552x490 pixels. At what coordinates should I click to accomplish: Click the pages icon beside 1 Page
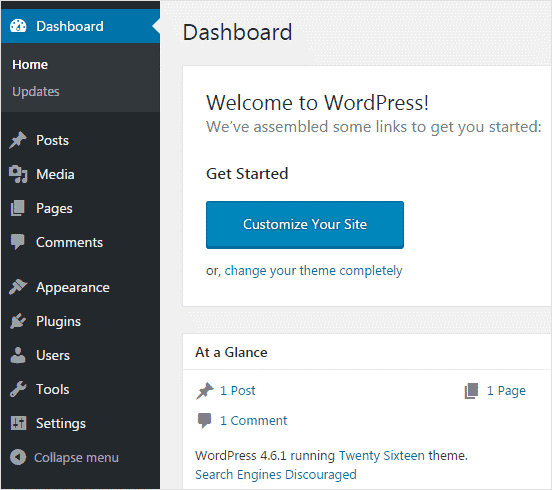point(471,391)
